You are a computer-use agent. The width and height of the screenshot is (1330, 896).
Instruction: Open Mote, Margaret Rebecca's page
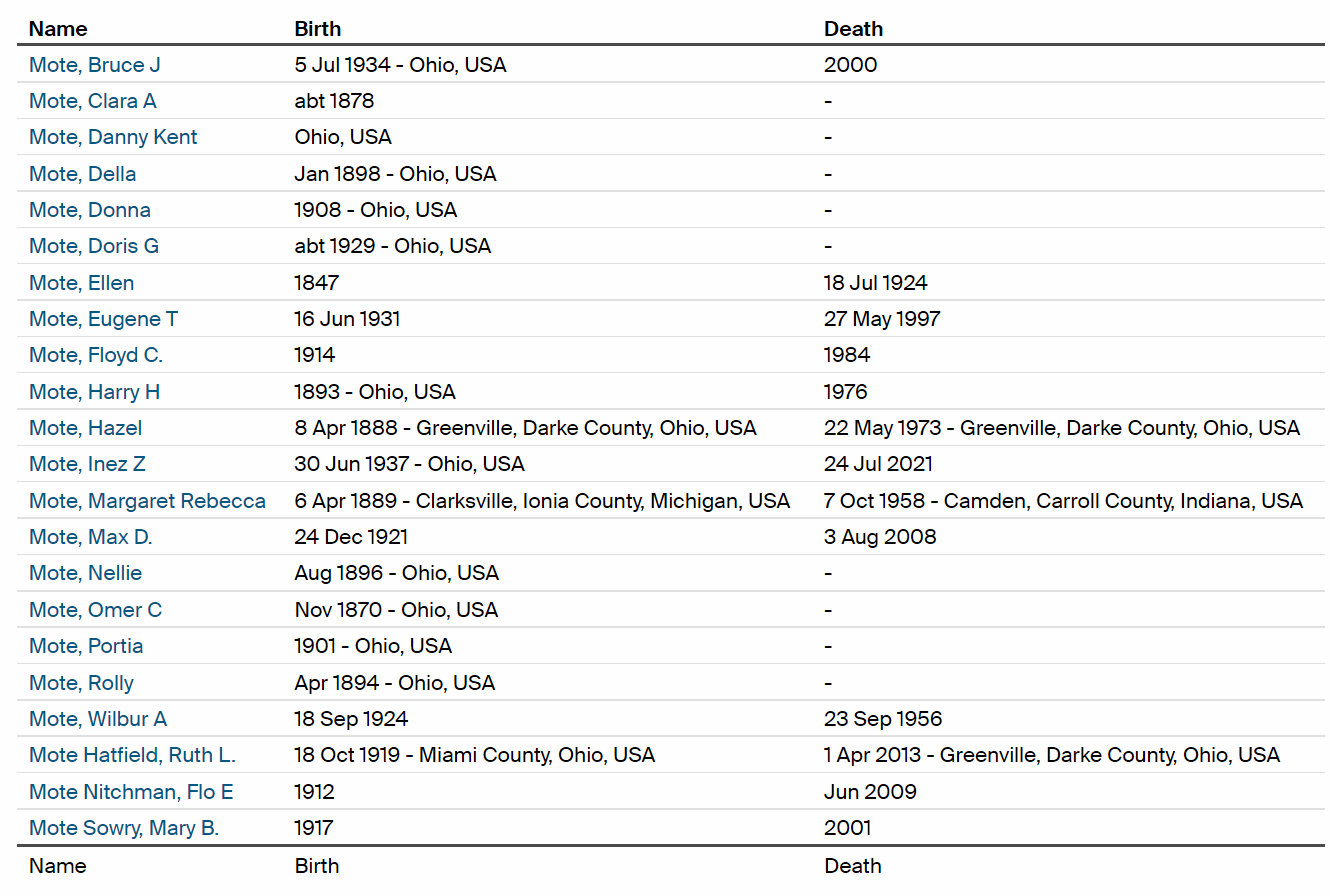point(147,501)
